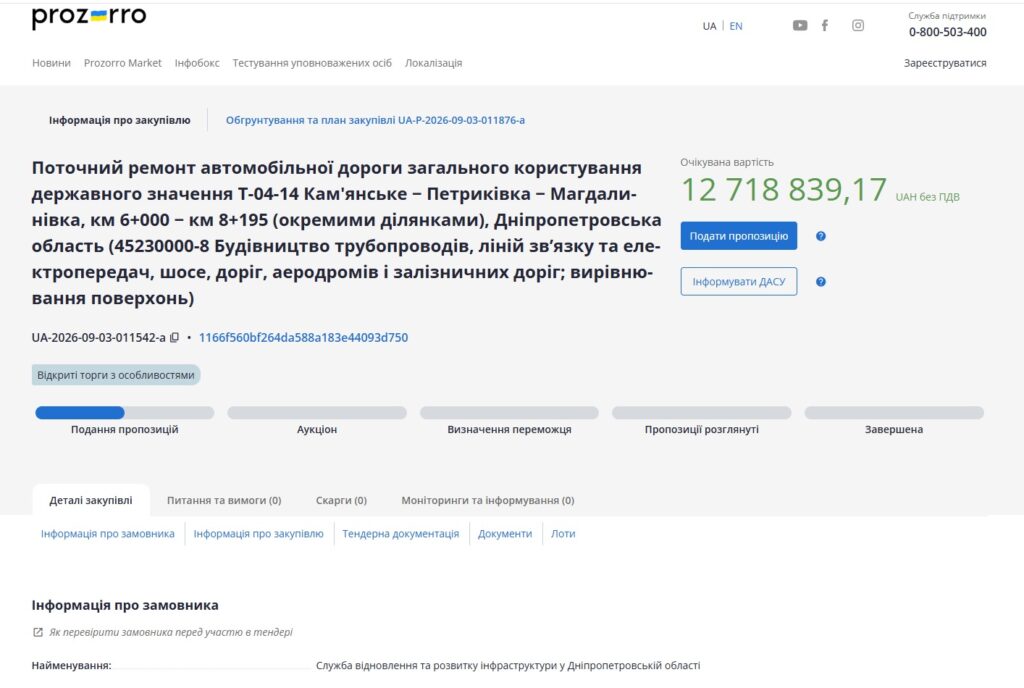Copy tender ID UA-2026-09-03-011542-a with copy icon
Viewport: 1024px width, 688px height.
tap(174, 337)
